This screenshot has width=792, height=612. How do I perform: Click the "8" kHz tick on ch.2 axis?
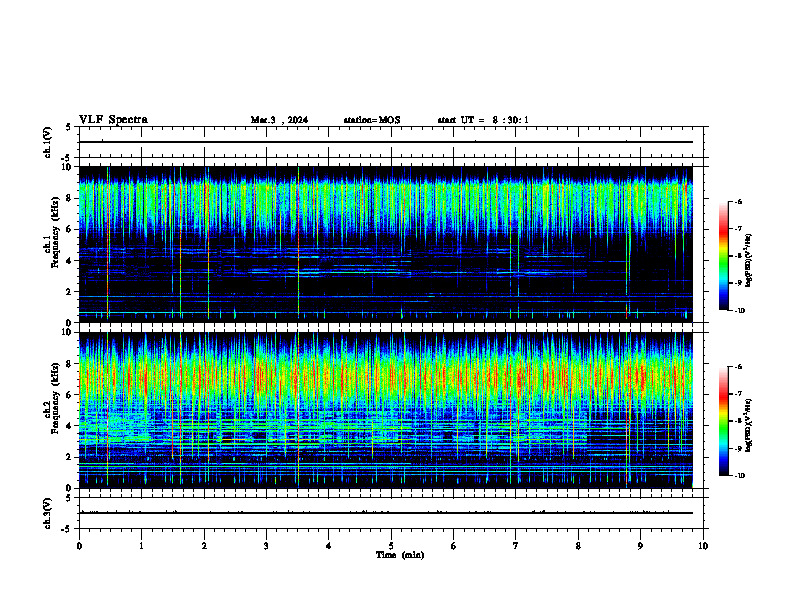click(x=70, y=364)
